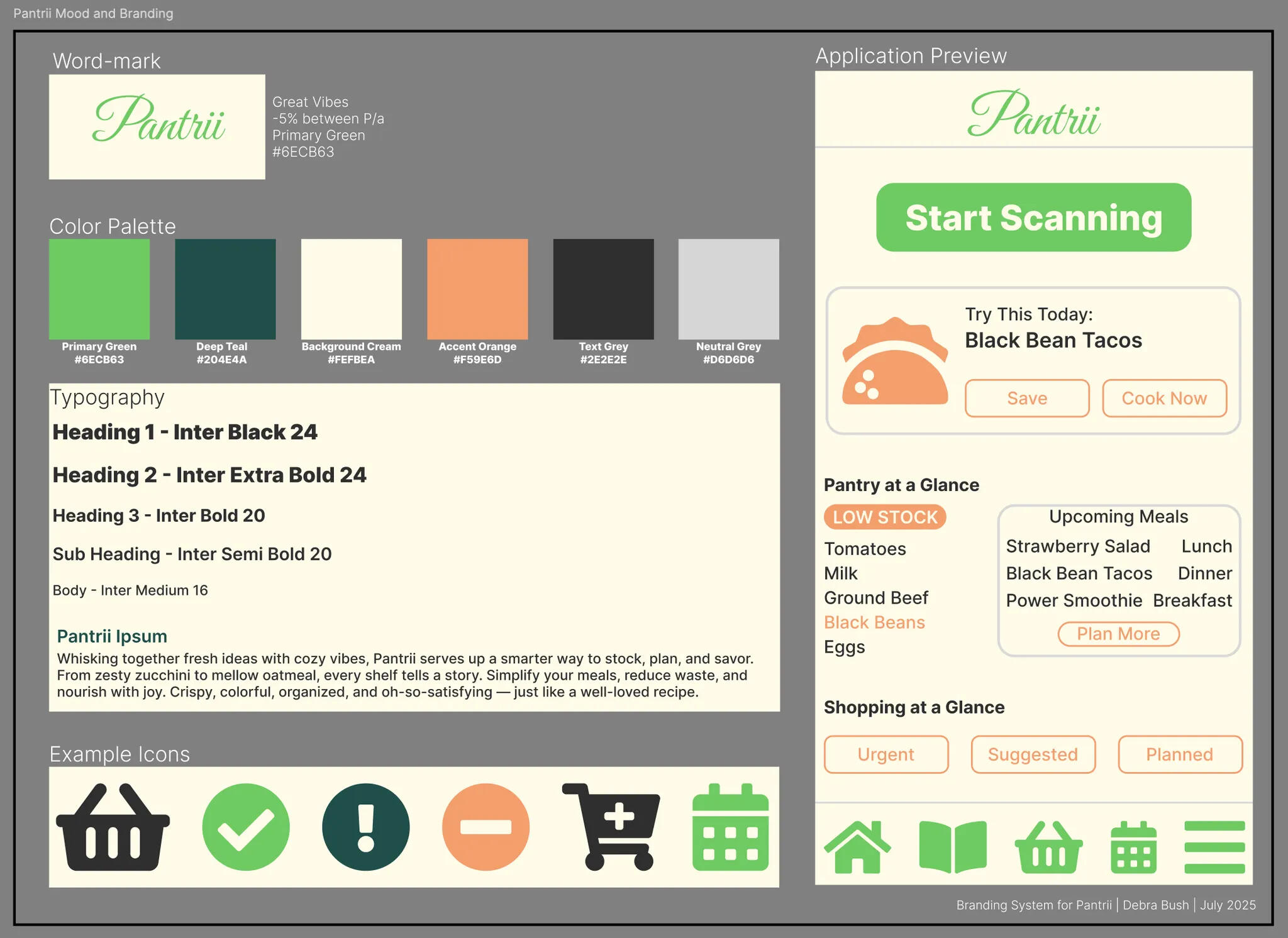1288x938 pixels.
Task: Select the Suggested shopping tab
Action: click(x=1033, y=754)
